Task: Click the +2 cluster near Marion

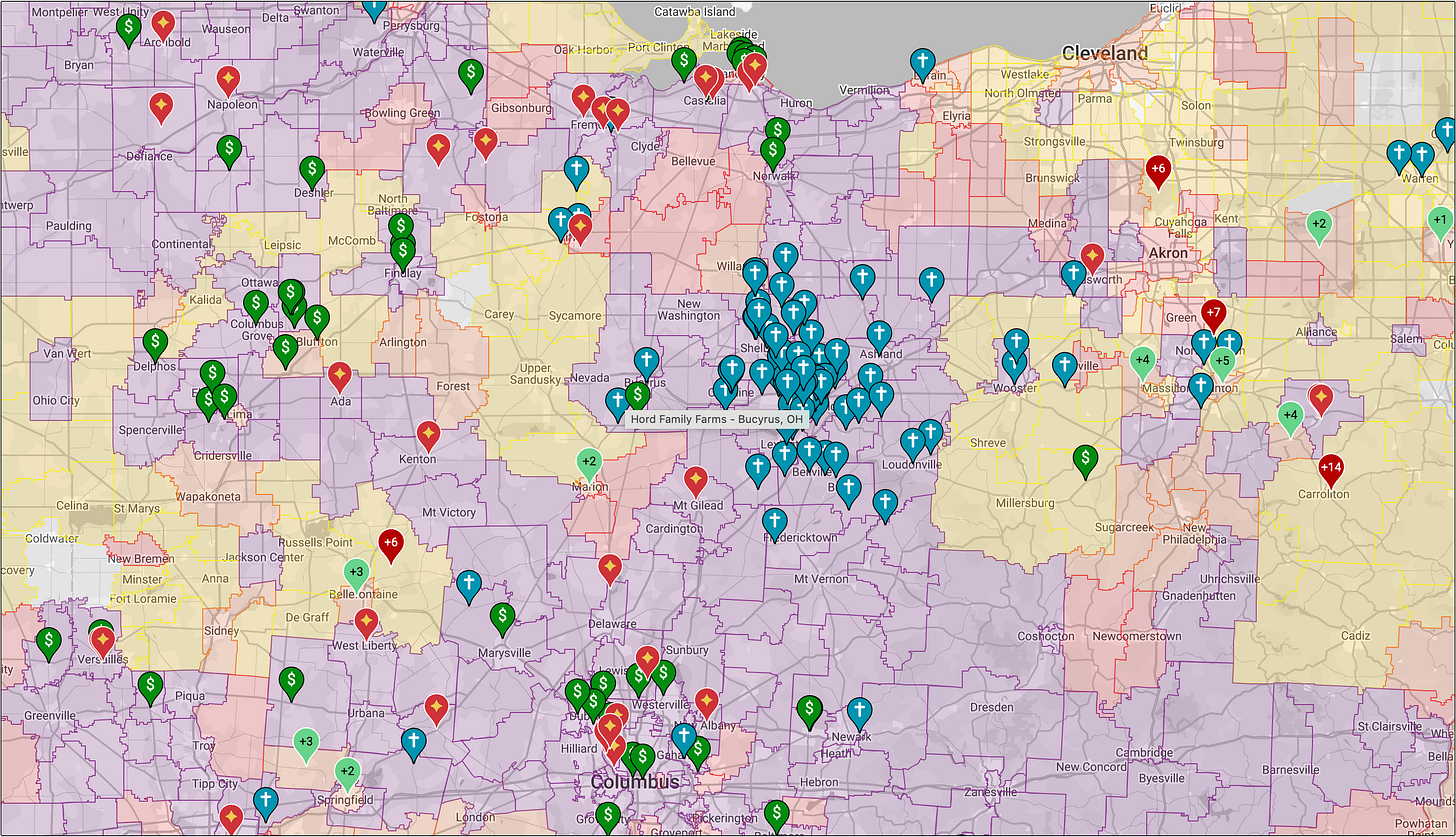Action: (x=590, y=461)
